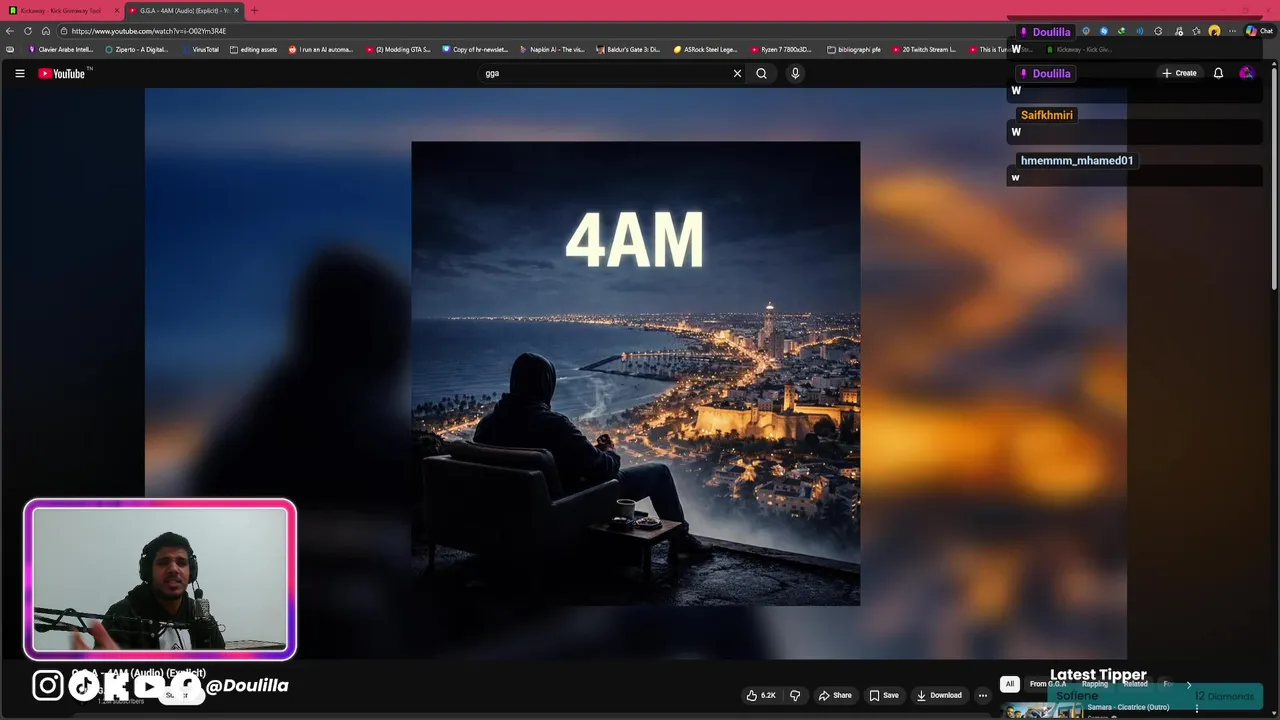This screenshot has width=1280, height=720.
Task: Focus the YouTube search field containing 'gga'
Action: (605, 73)
